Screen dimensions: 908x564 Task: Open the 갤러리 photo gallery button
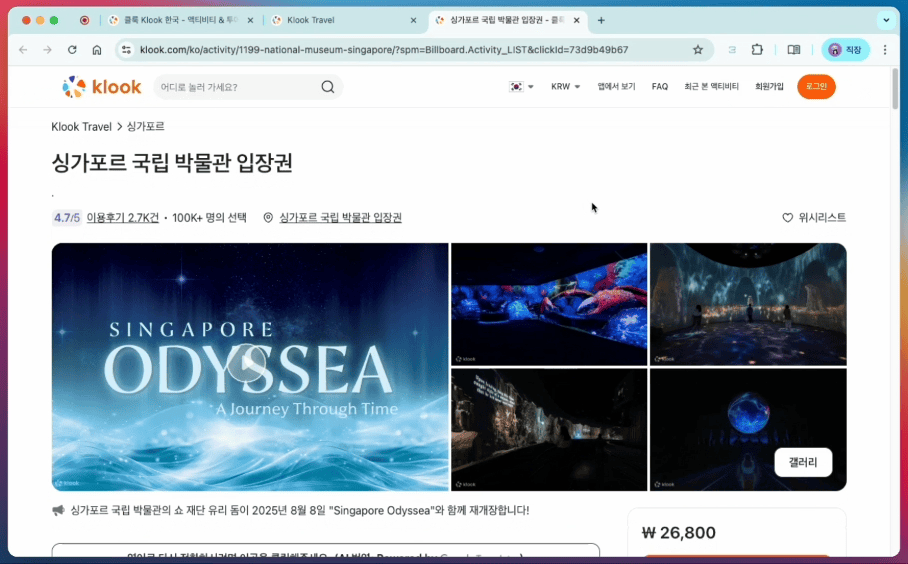803,462
